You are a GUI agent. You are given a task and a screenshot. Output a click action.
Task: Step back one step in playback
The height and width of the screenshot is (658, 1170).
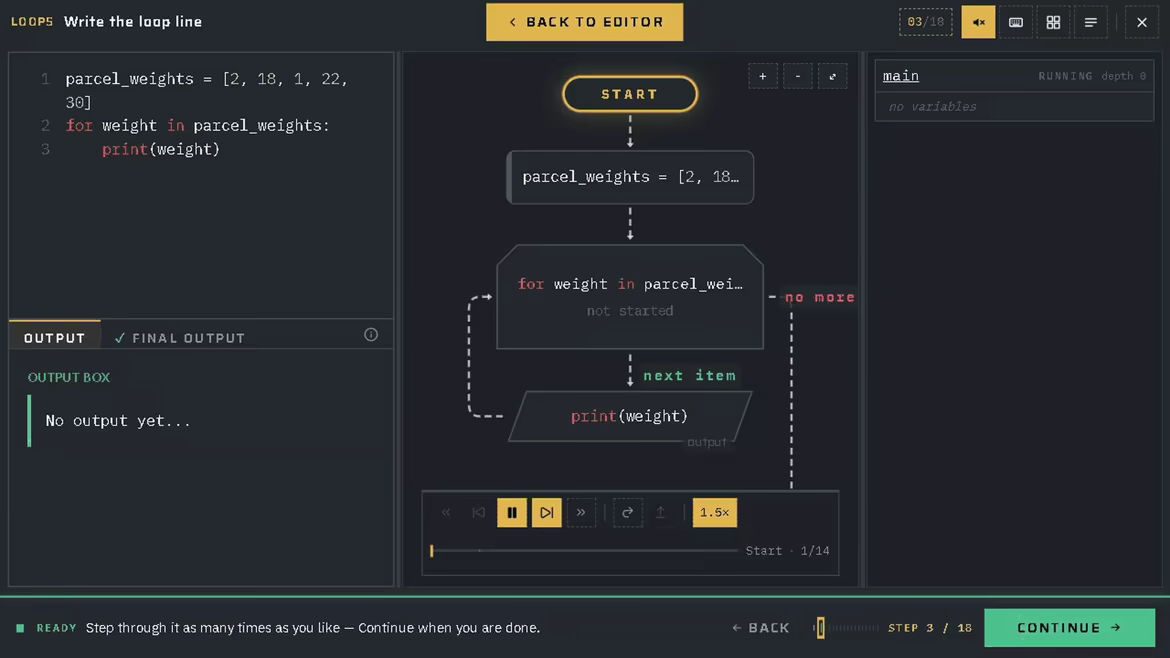(x=478, y=513)
